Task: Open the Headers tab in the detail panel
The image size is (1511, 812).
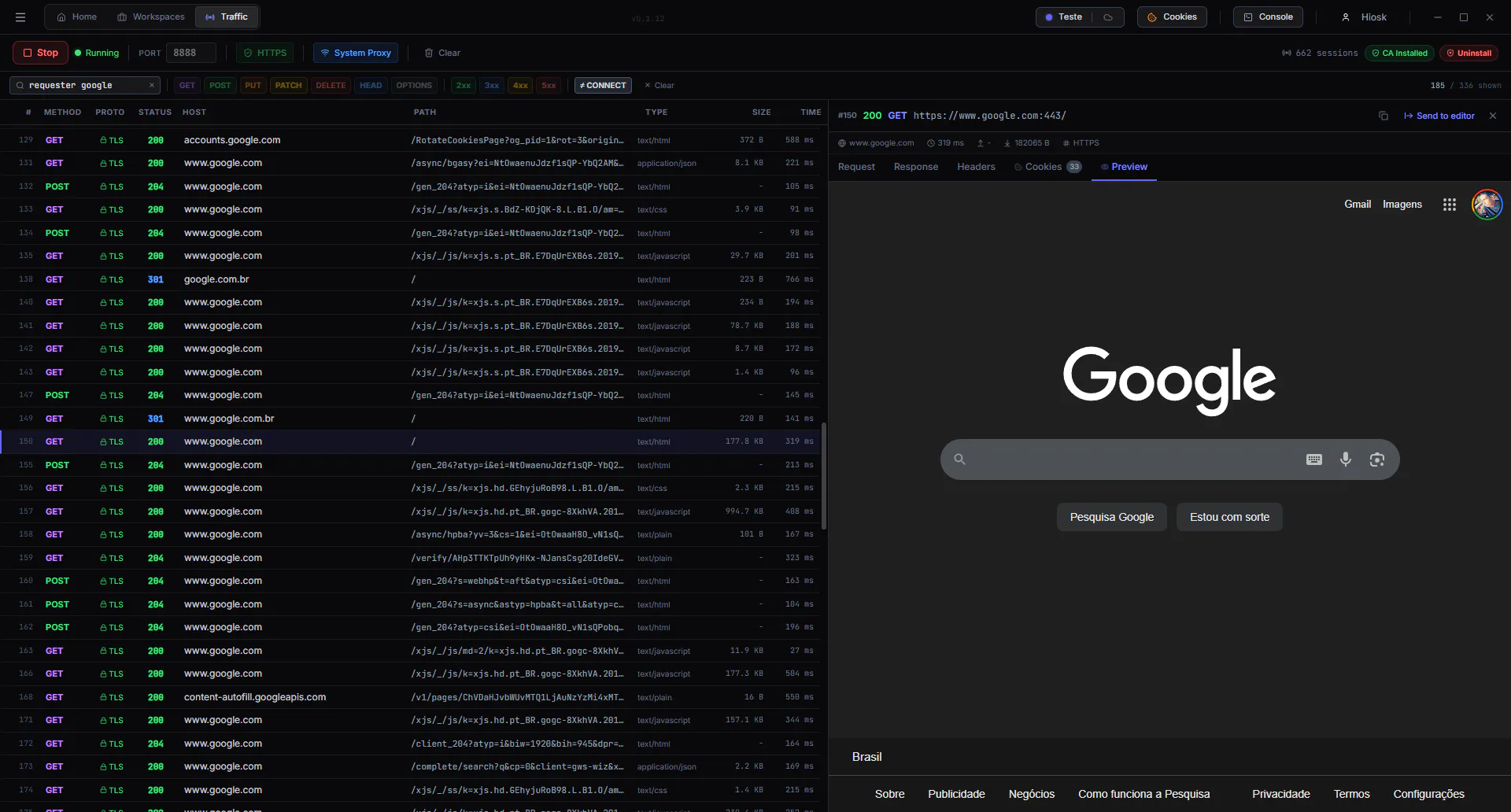Action: pyautogui.click(x=976, y=167)
